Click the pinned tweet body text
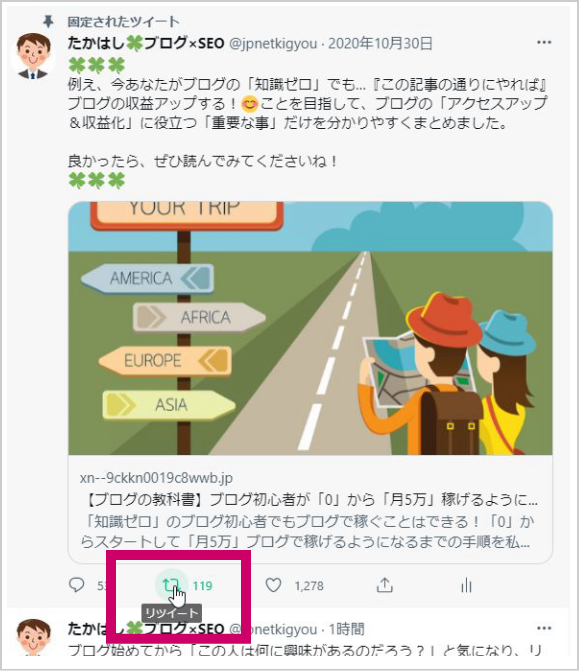 [x=307, y=123]
